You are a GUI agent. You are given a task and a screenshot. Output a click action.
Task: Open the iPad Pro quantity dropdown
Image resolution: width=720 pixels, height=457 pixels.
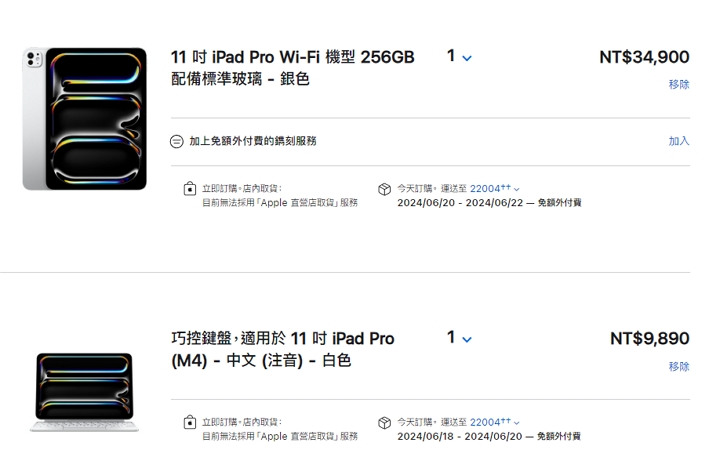(459, 57)
